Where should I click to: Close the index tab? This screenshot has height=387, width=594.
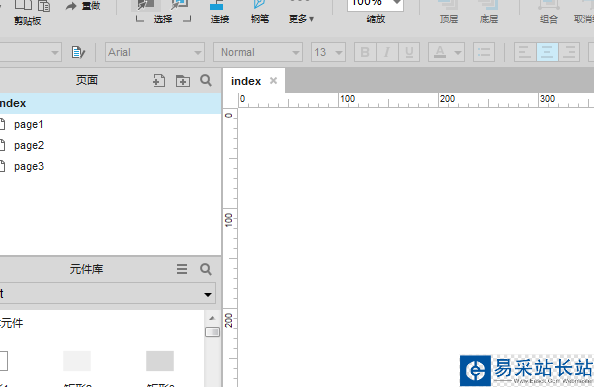[274, 81]
